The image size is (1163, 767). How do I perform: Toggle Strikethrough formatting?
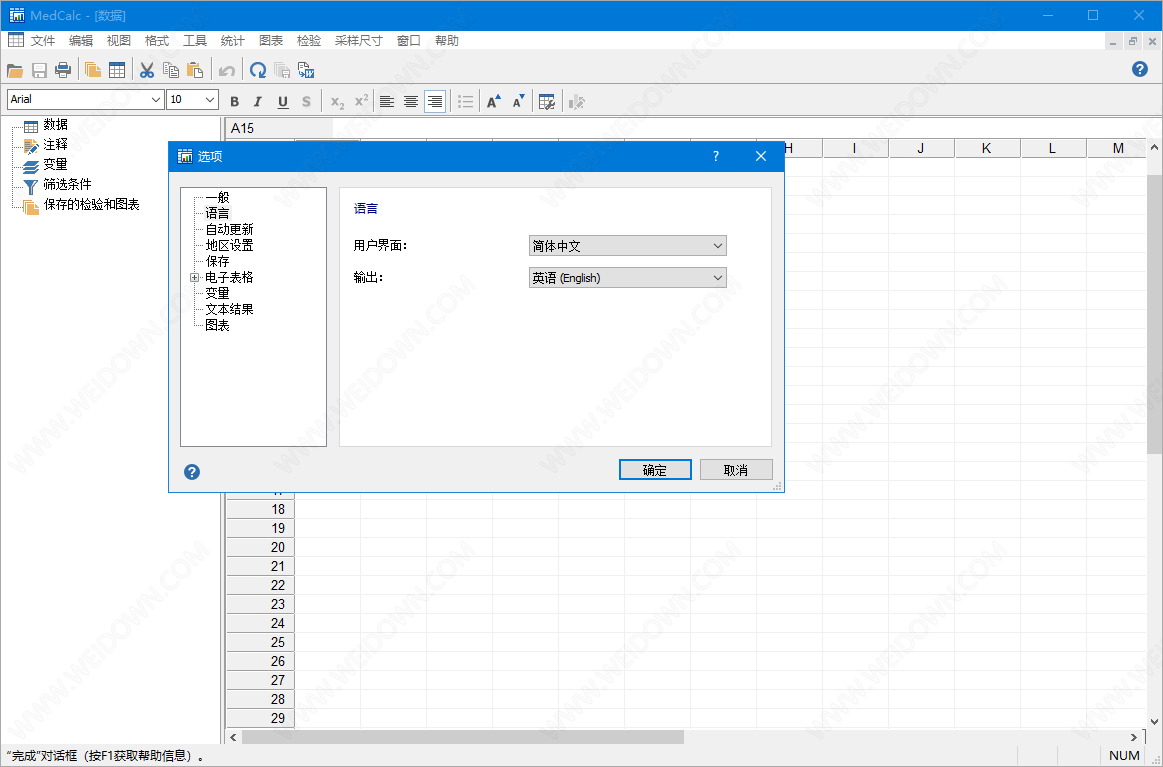click(306, 102)
